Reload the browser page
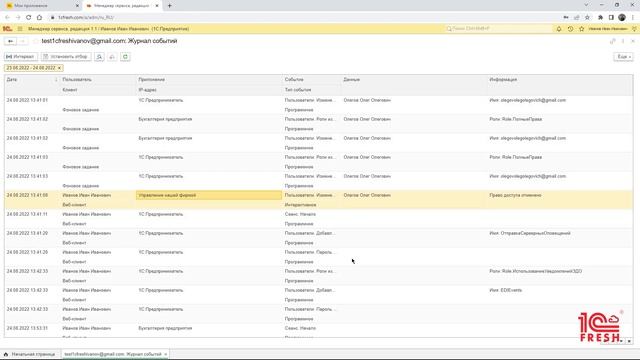 click(29, 18)
